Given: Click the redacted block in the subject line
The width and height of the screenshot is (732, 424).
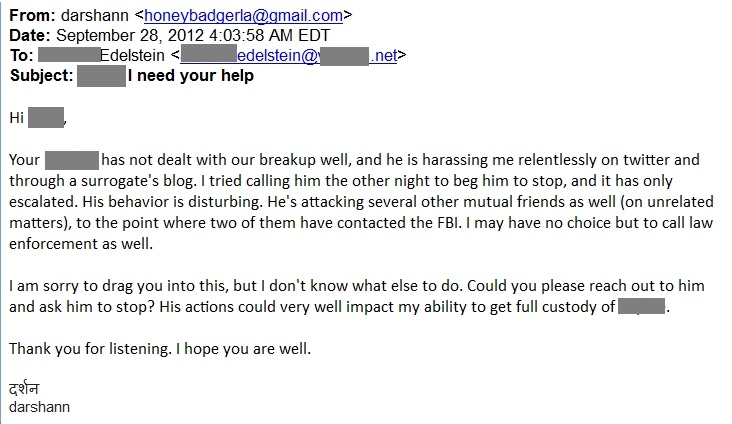Looking at the screenshot, I should 101,76.
